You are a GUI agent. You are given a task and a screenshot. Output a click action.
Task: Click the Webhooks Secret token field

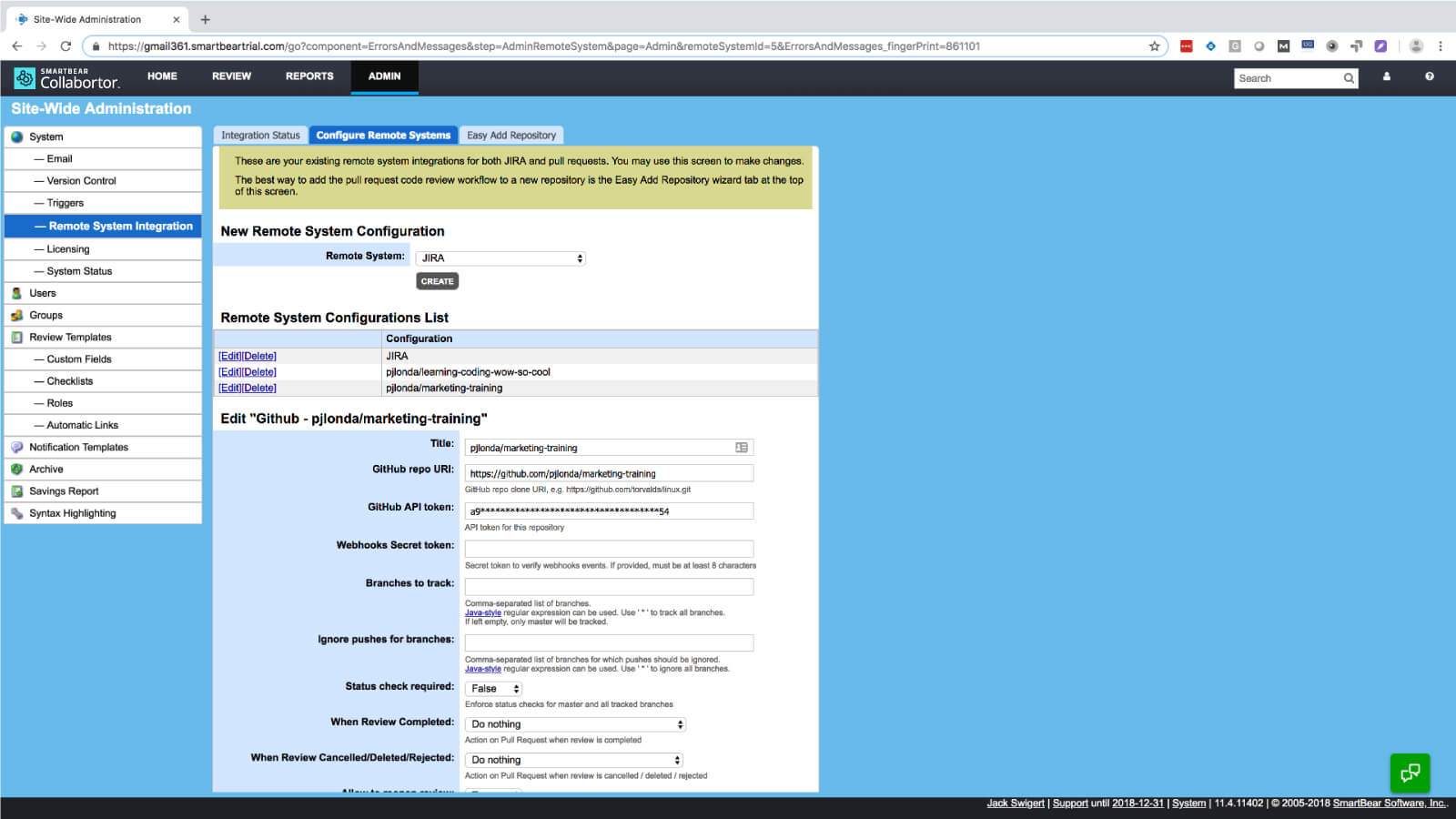pyautogui.click(x=609, y=549)
